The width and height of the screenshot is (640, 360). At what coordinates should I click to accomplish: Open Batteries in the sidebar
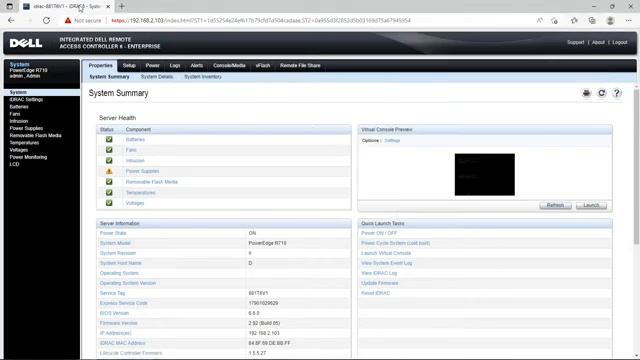(19, 107)
